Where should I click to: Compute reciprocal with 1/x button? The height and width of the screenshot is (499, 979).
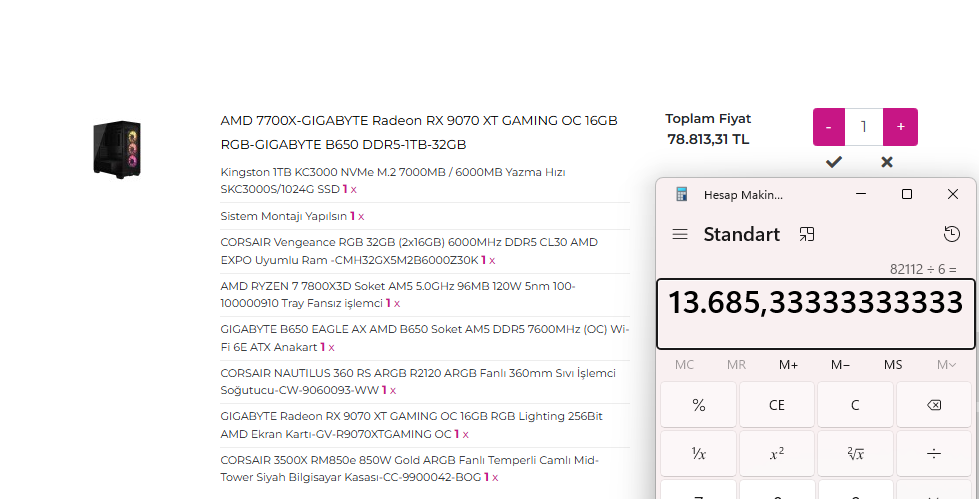[x=699, y=453]
